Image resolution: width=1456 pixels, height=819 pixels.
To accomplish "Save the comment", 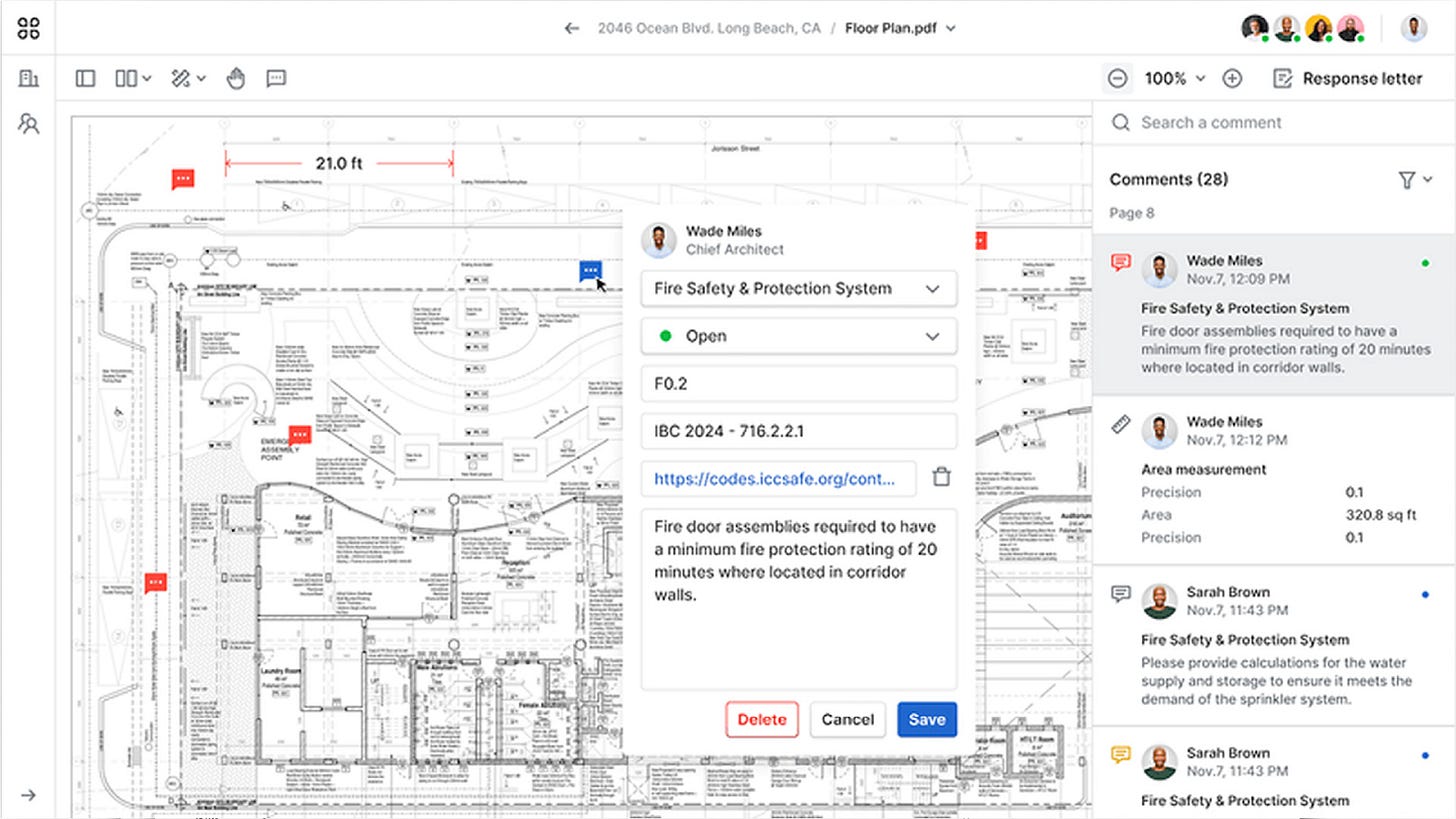I will [927, 719].
